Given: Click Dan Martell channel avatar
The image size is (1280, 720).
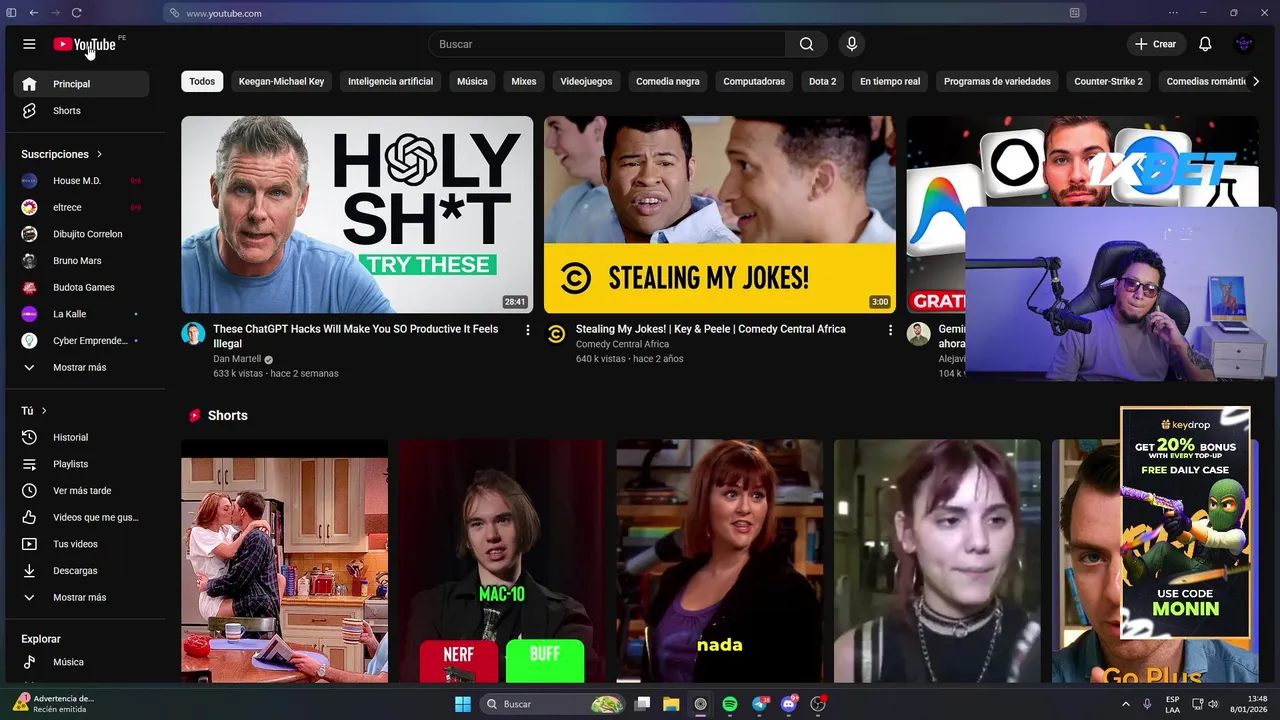Looking at the screenshot, I should (193, 334).
